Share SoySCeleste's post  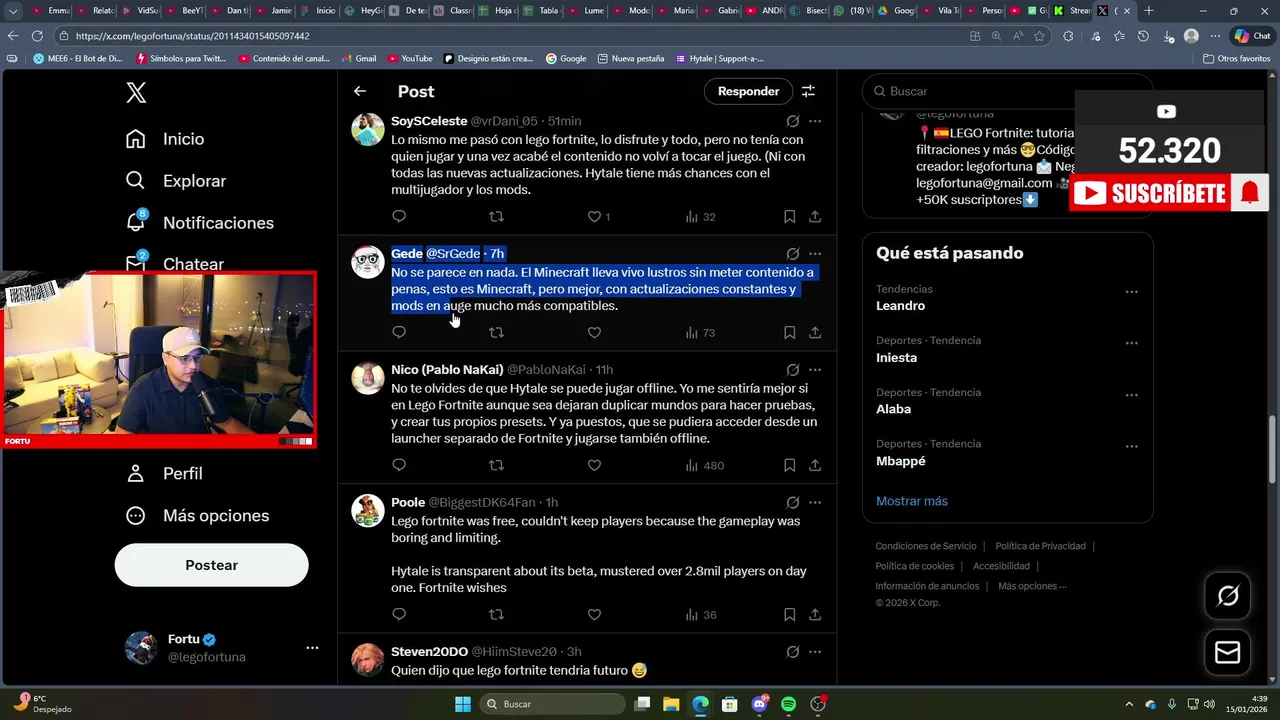coord(815,216)
